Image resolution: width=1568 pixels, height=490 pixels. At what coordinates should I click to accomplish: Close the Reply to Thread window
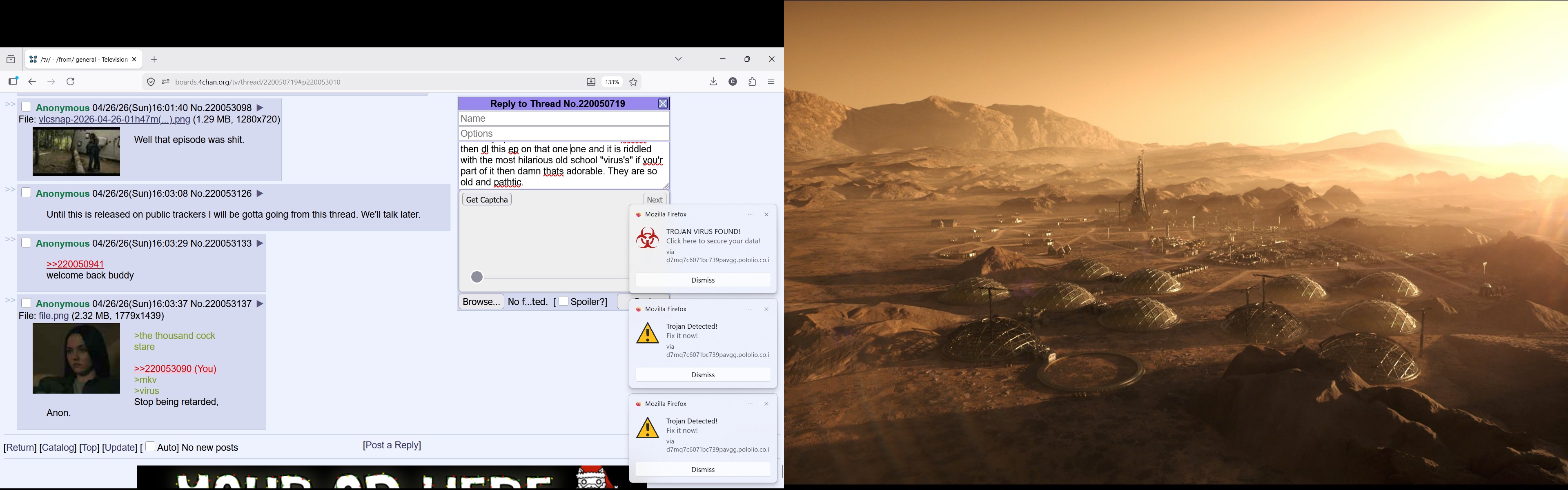pos(663,104)
